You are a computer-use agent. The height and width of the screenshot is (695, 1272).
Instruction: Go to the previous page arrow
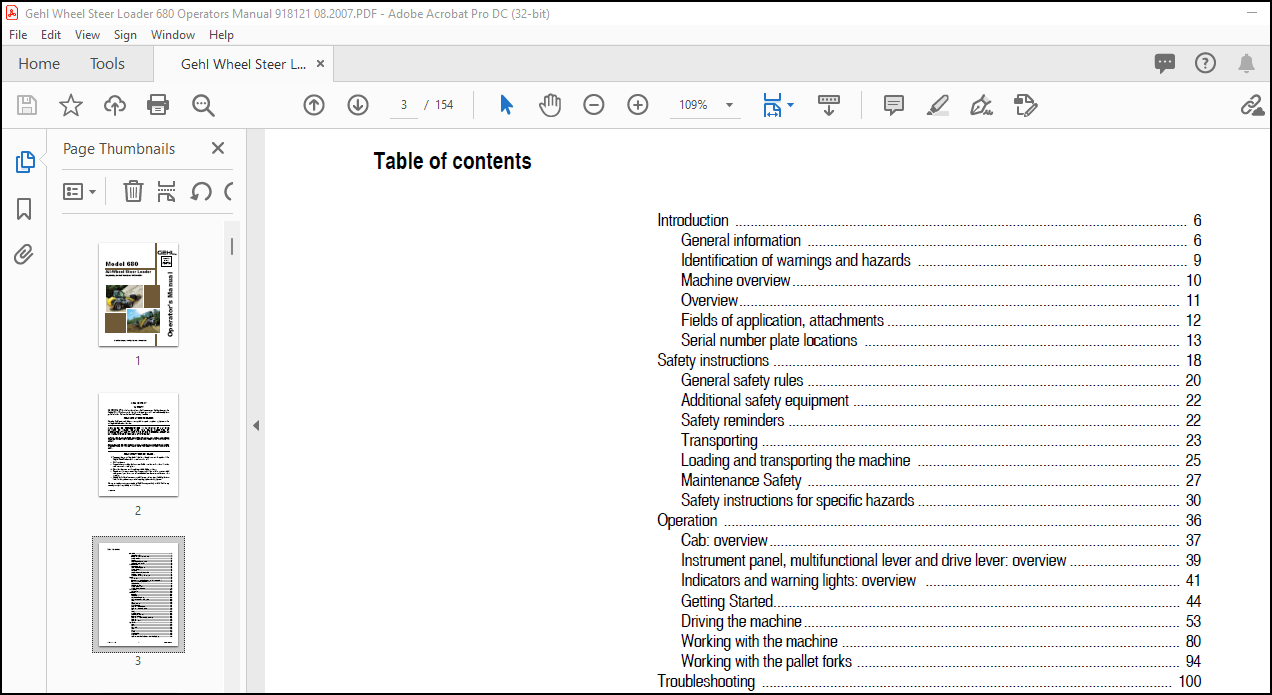tap(314, 105)
